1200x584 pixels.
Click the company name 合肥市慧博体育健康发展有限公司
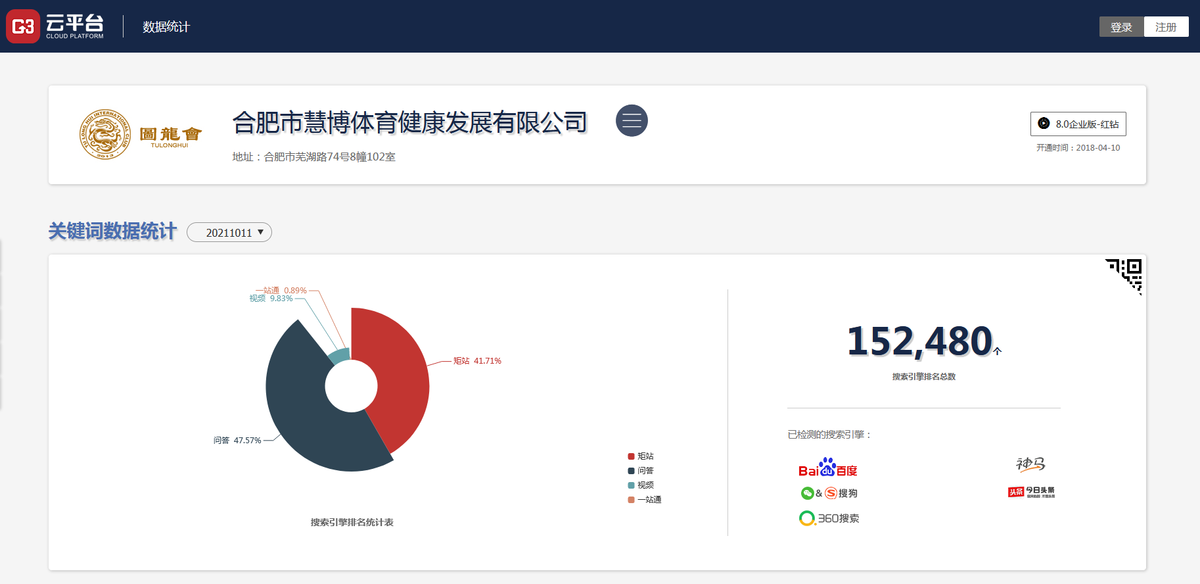pyautogui.click(x=410, y=122)
